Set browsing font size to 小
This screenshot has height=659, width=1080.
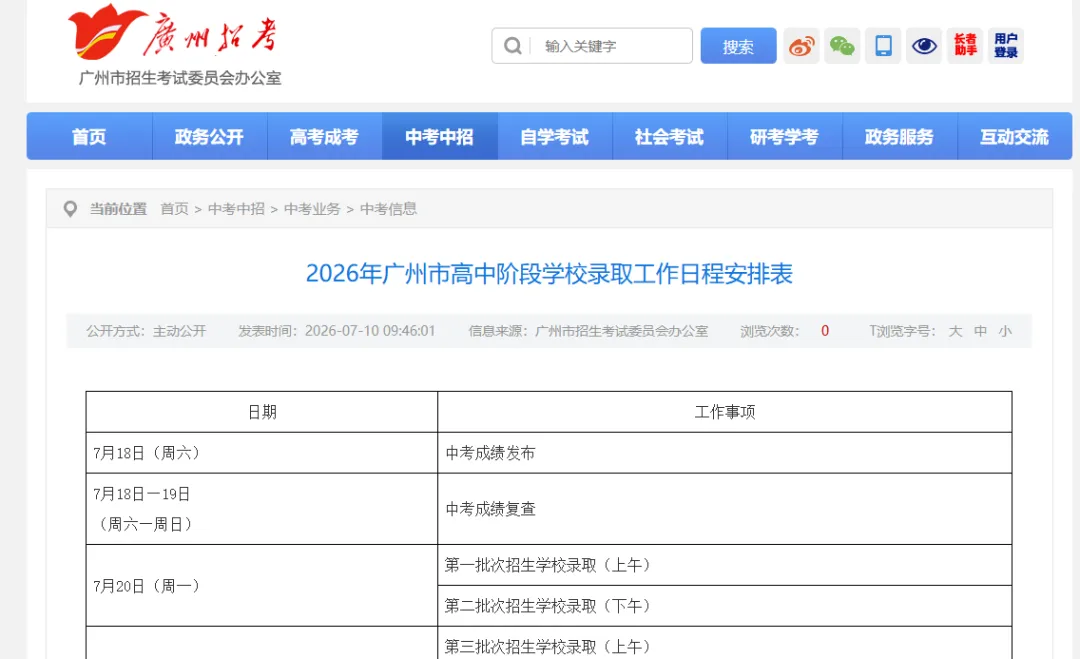[1005, 331]
